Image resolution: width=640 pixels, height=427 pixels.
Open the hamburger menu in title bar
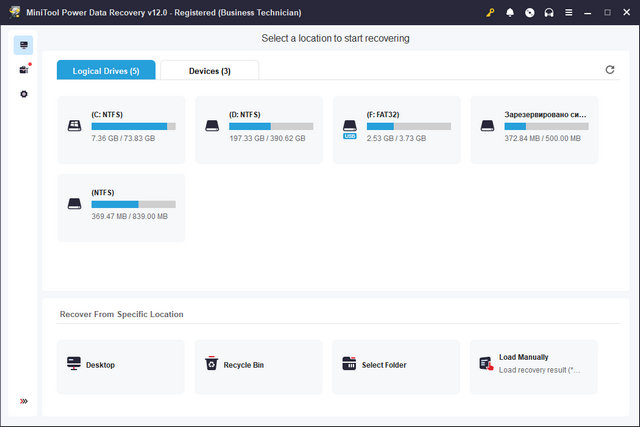(568, 12)
